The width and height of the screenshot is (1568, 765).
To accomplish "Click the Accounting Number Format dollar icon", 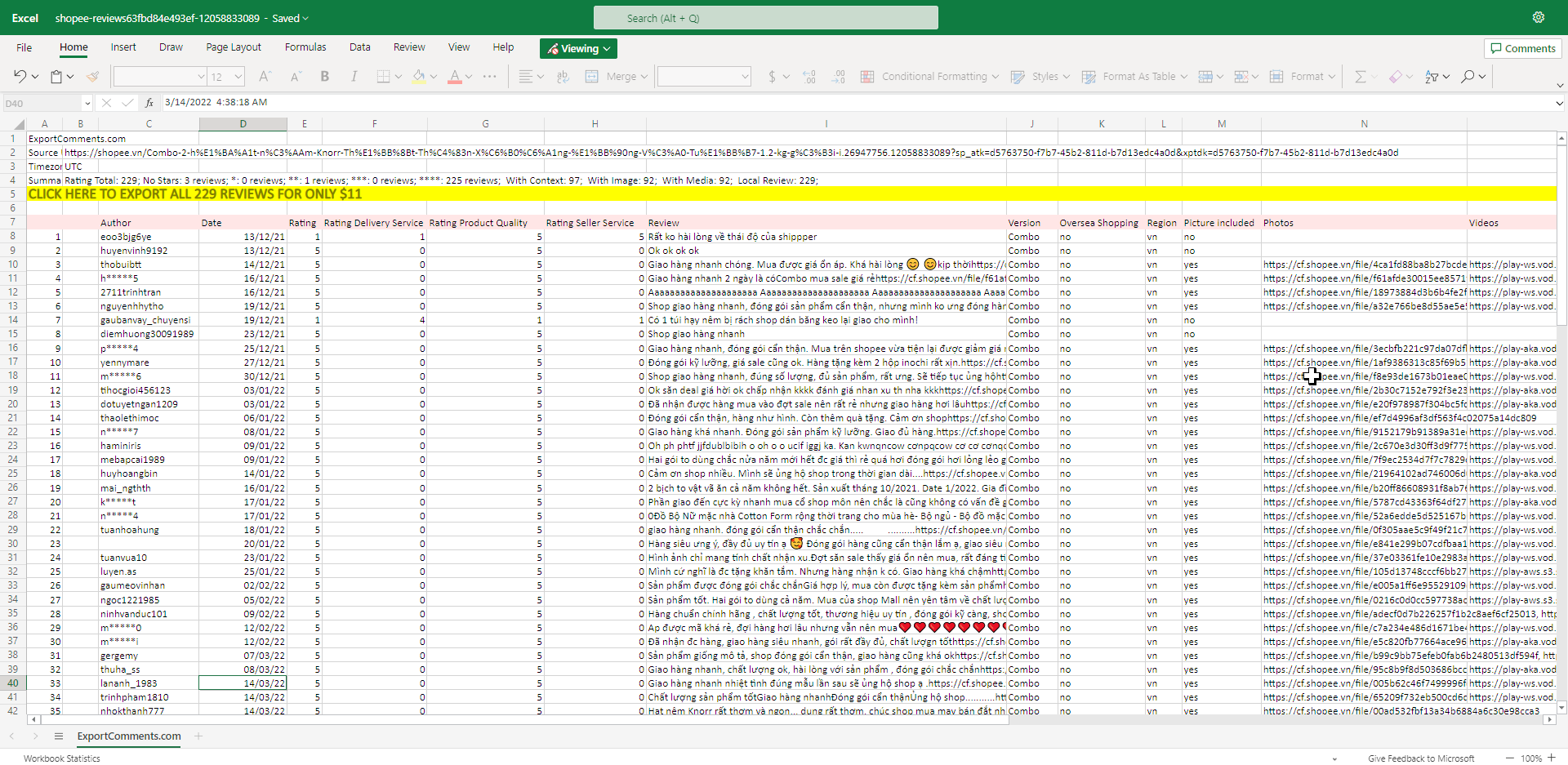I will (772, 76).
